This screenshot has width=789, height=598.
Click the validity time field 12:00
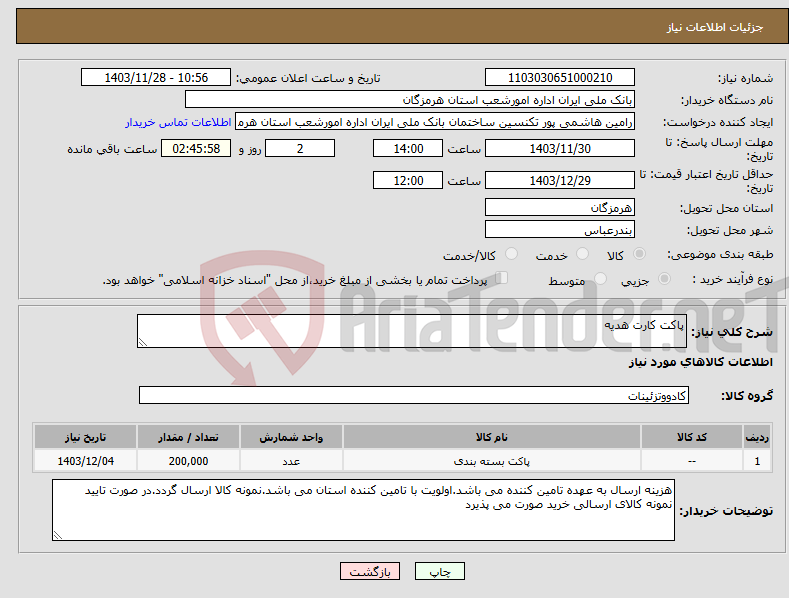click(408, 180)
